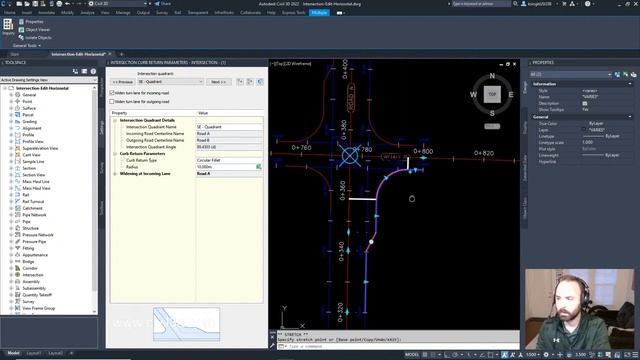Image resolution: width=640 pixels, height=360 pixels.
Task: Open Active Drawing Settings View dropdown
Action: 48,80
